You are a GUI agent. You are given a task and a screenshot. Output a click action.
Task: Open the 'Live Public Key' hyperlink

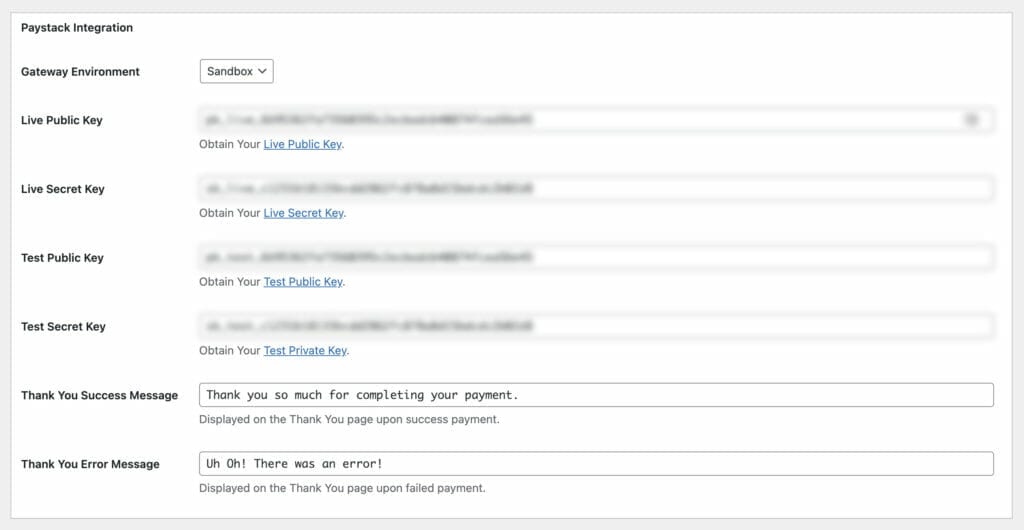[302, 144]
